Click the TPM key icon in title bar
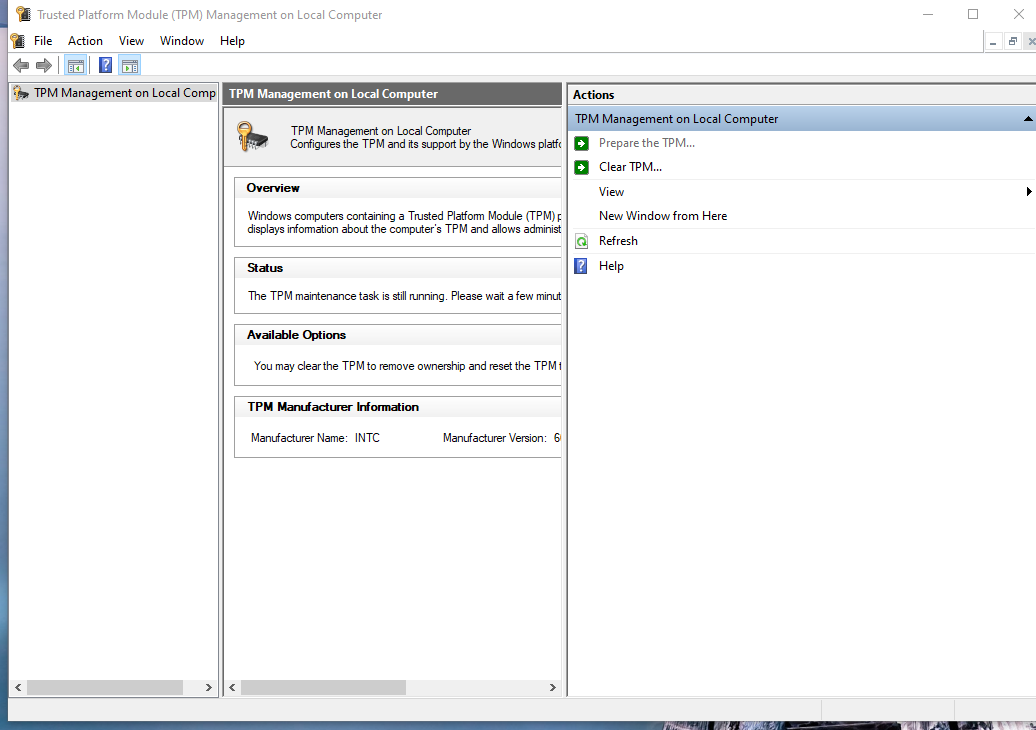Viewport: 1036px width, 730px height. [23, 14]
